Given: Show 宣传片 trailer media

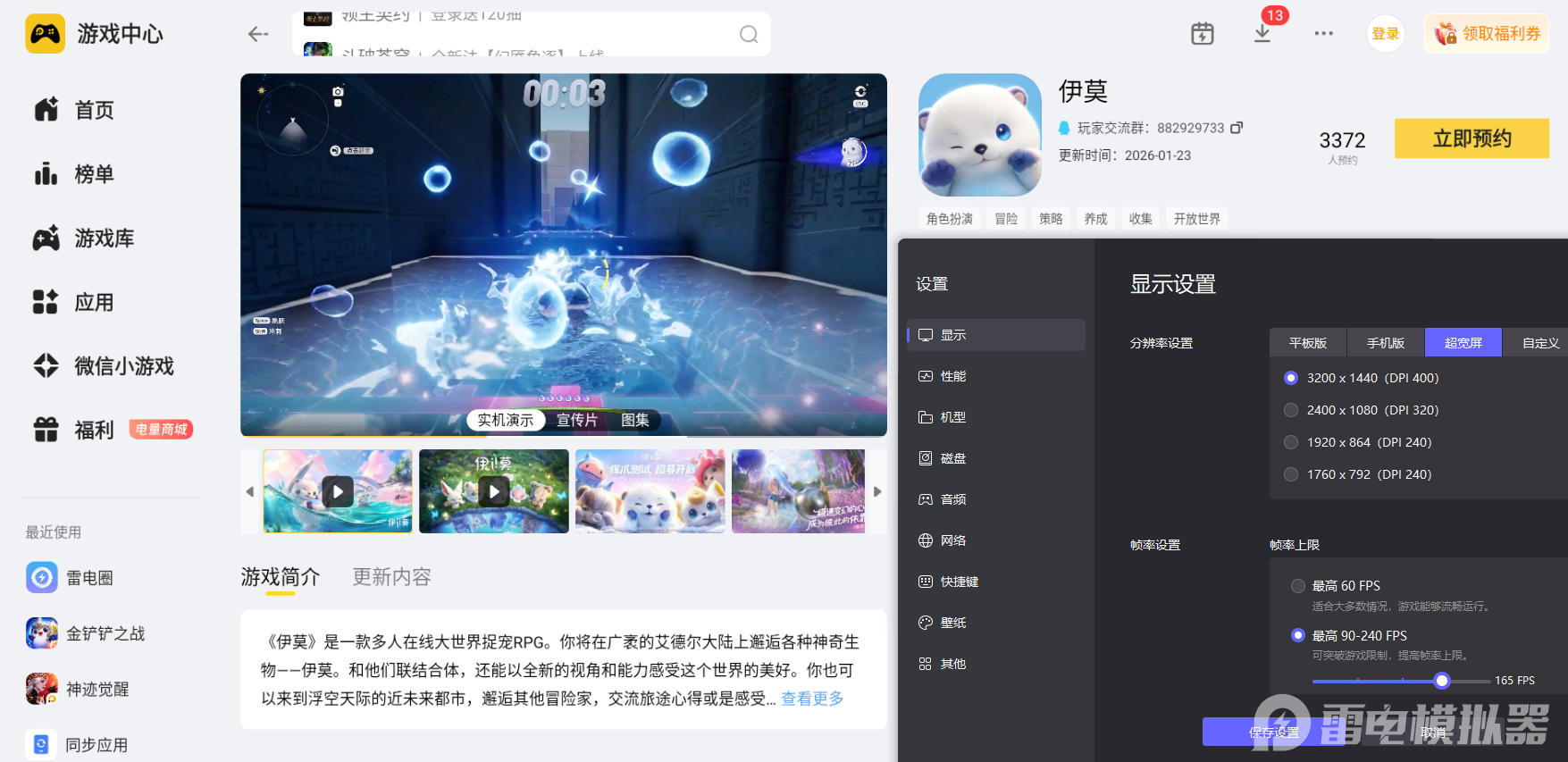Looking at the screenshot, I should click(577, 420).
